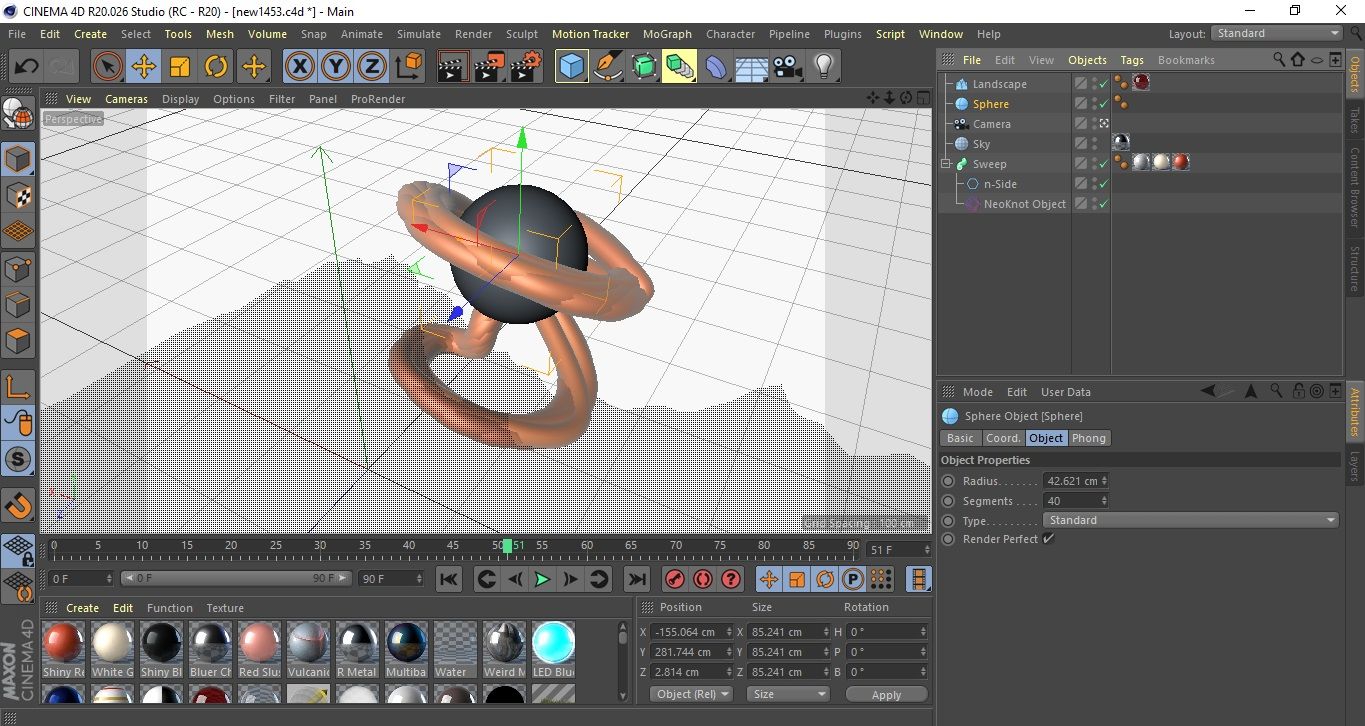This screenshot has width=1365, height=726.
Task: Toggle the Z-axis lock
Action: (372, 67)
